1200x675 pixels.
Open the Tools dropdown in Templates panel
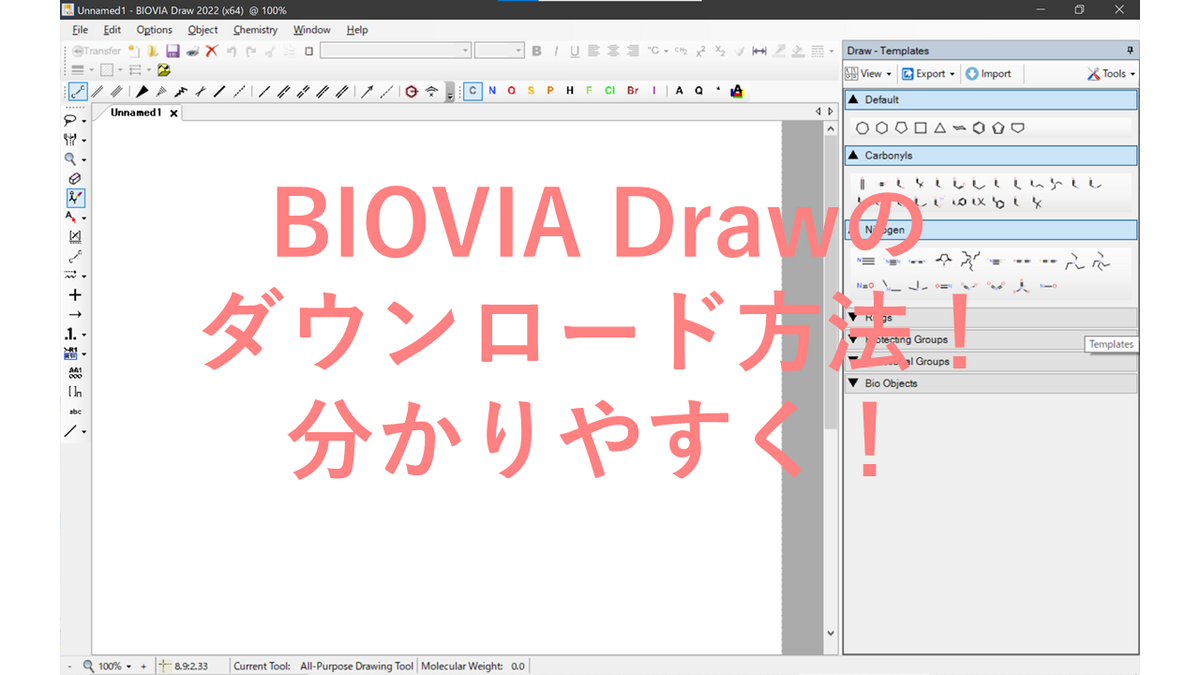pyautogui.click(x=1110, y=73)
